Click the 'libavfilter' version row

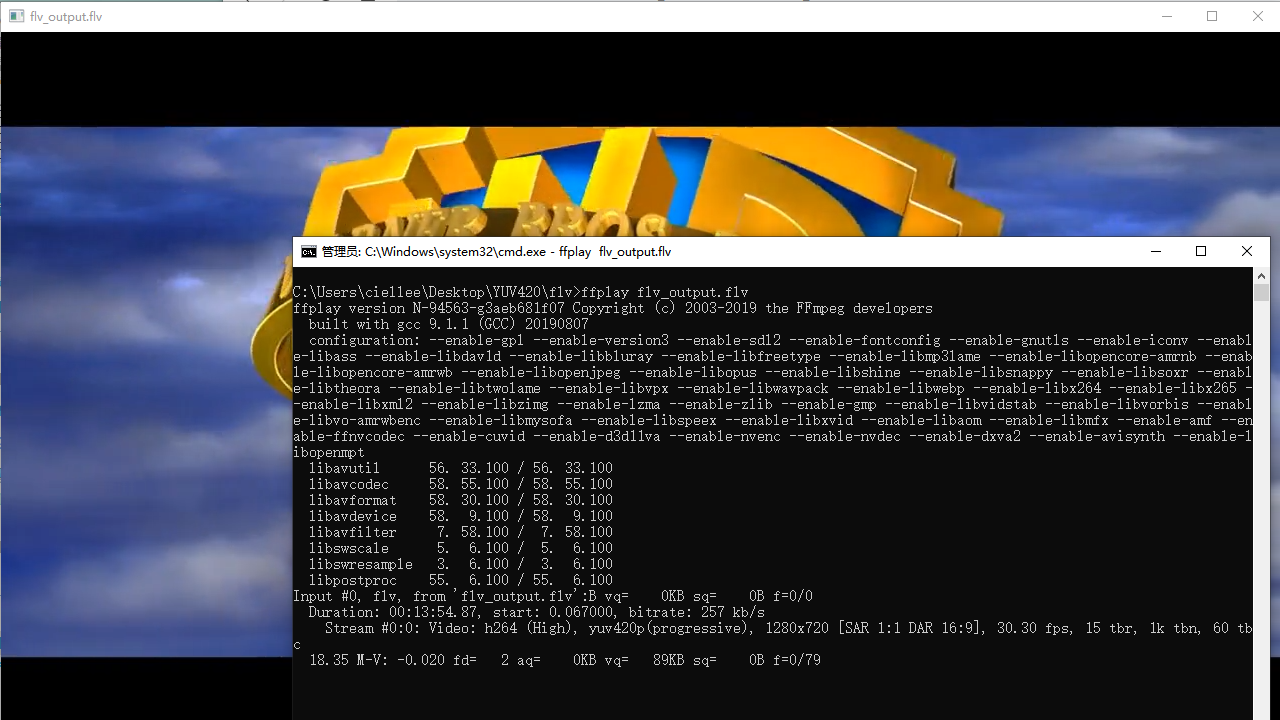pyautogui.click(x=460, y=532)
